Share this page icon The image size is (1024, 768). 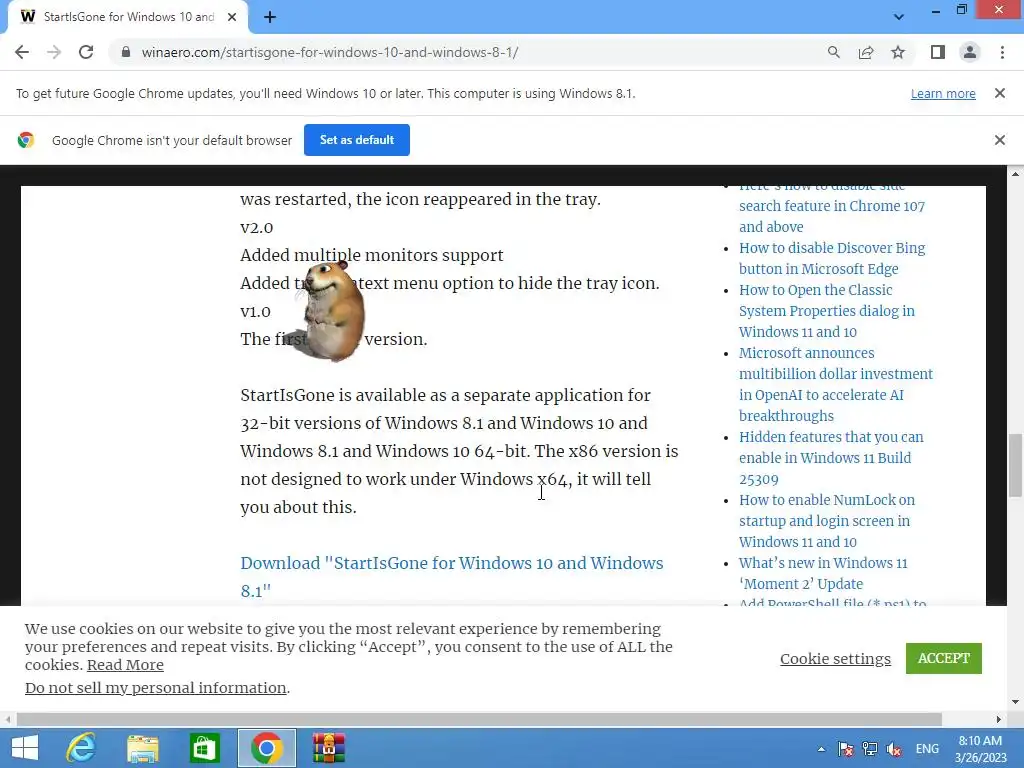pyautogui.click(x=866, y=52)
